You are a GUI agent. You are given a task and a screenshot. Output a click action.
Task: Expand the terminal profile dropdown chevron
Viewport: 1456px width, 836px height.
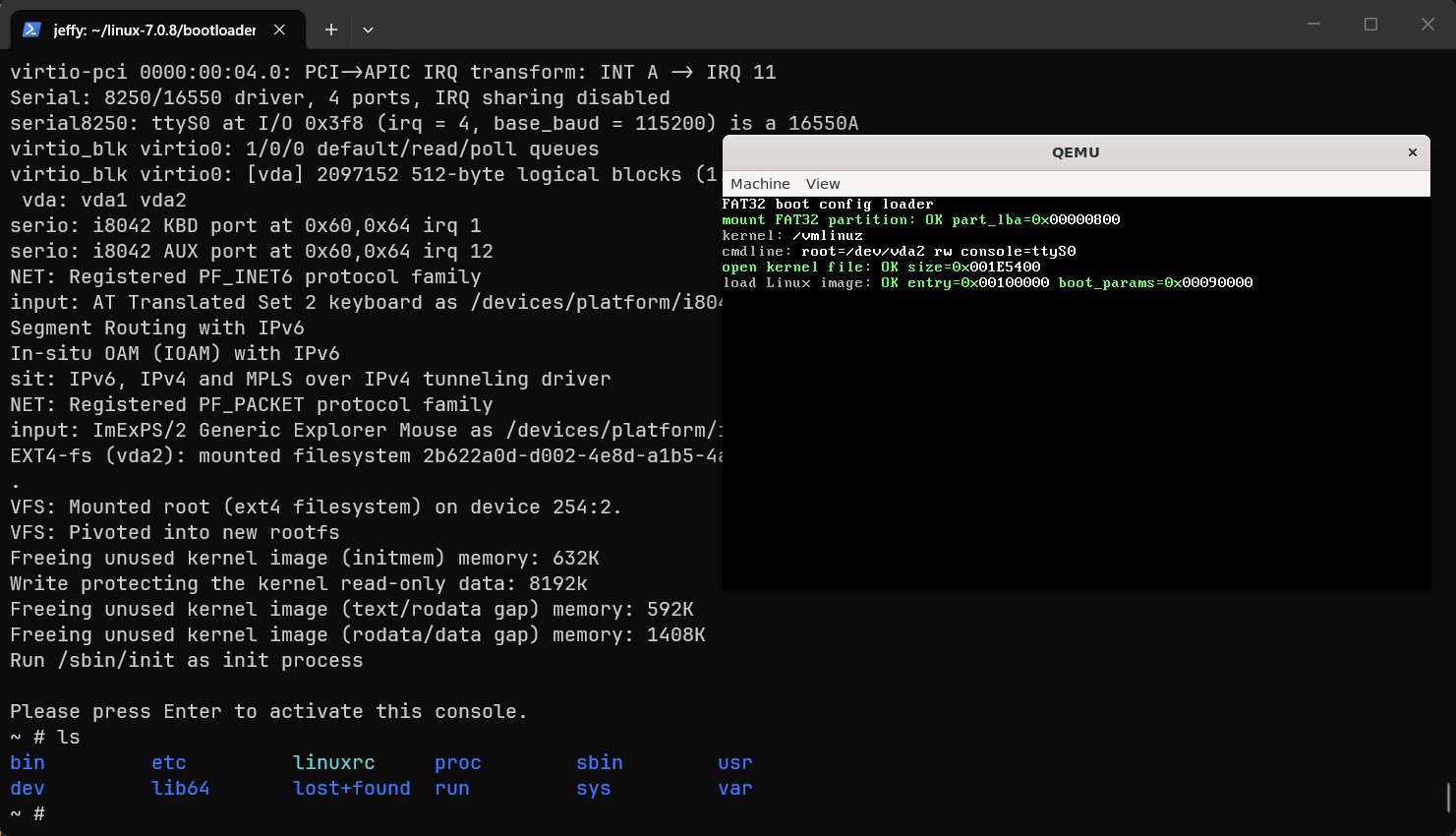click(x=368, y=30)
